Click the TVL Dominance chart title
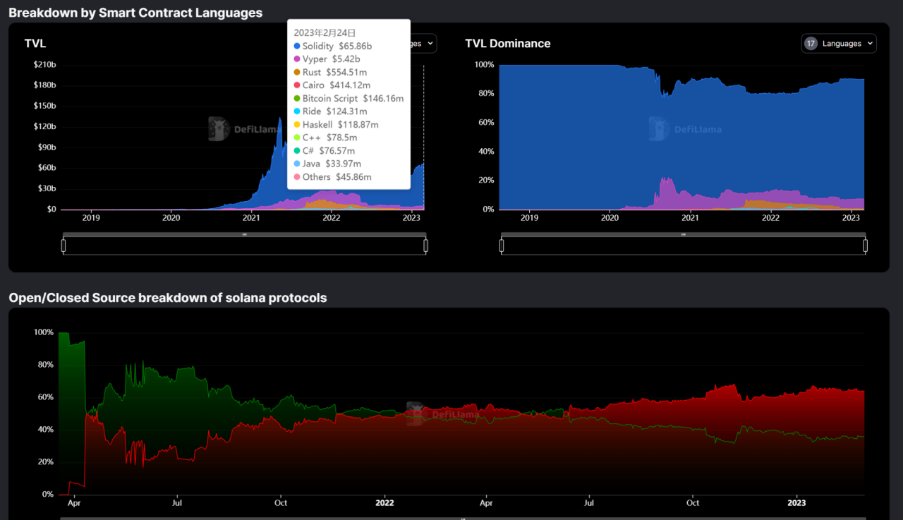Screen dimensions: 903x520 (507, 44)
